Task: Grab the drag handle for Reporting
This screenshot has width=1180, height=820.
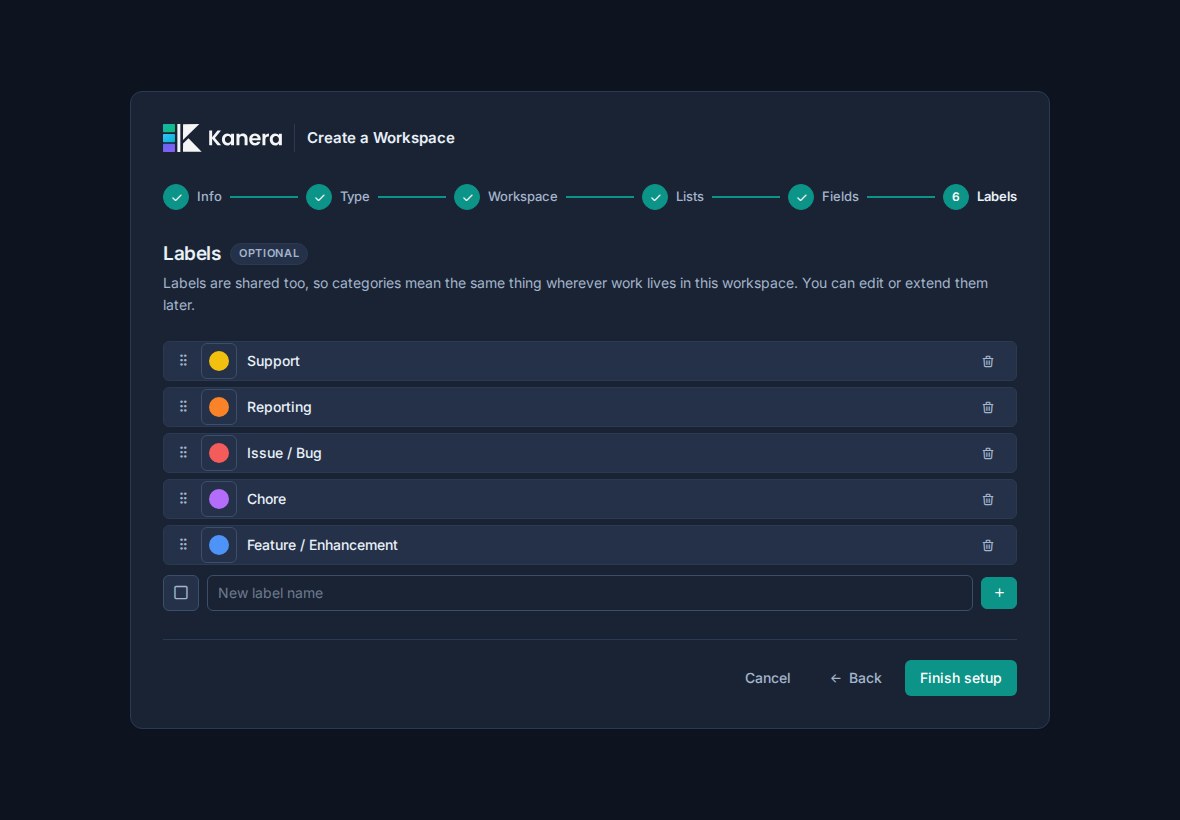Action: 183,406
